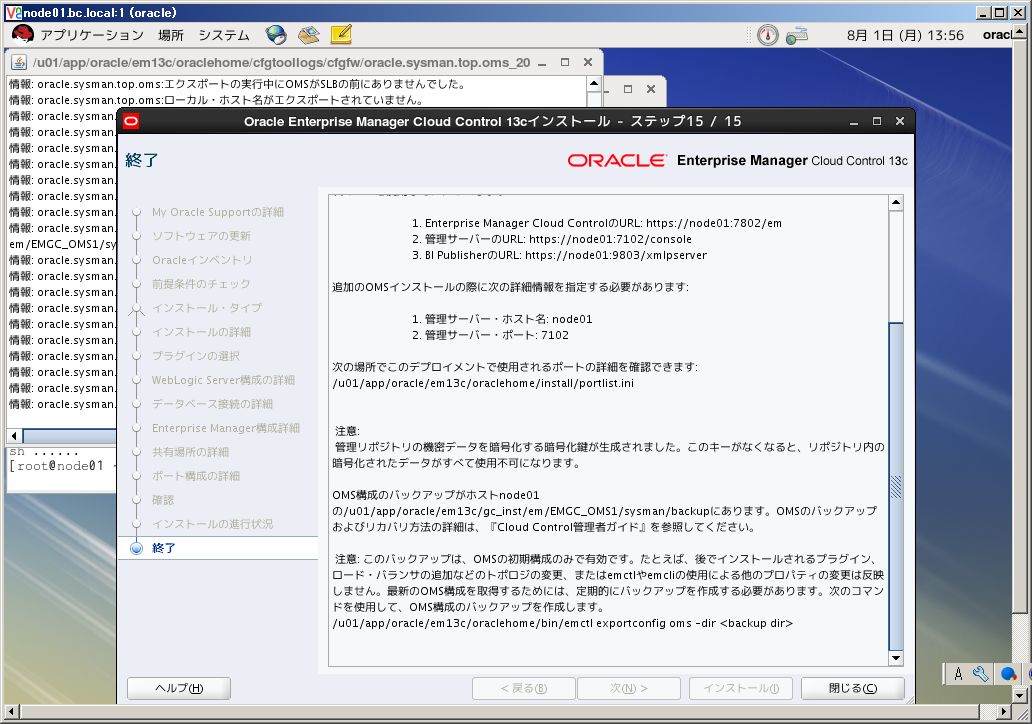The image size is (1032, 724).
Task: Close the cfgfw log window
Action: (588, 62)
